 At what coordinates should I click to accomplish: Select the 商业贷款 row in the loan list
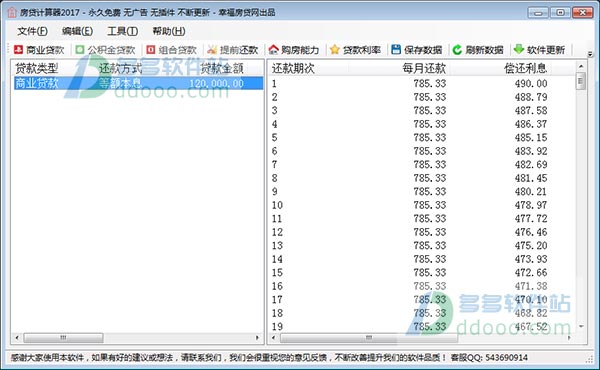tap(139, 83)
